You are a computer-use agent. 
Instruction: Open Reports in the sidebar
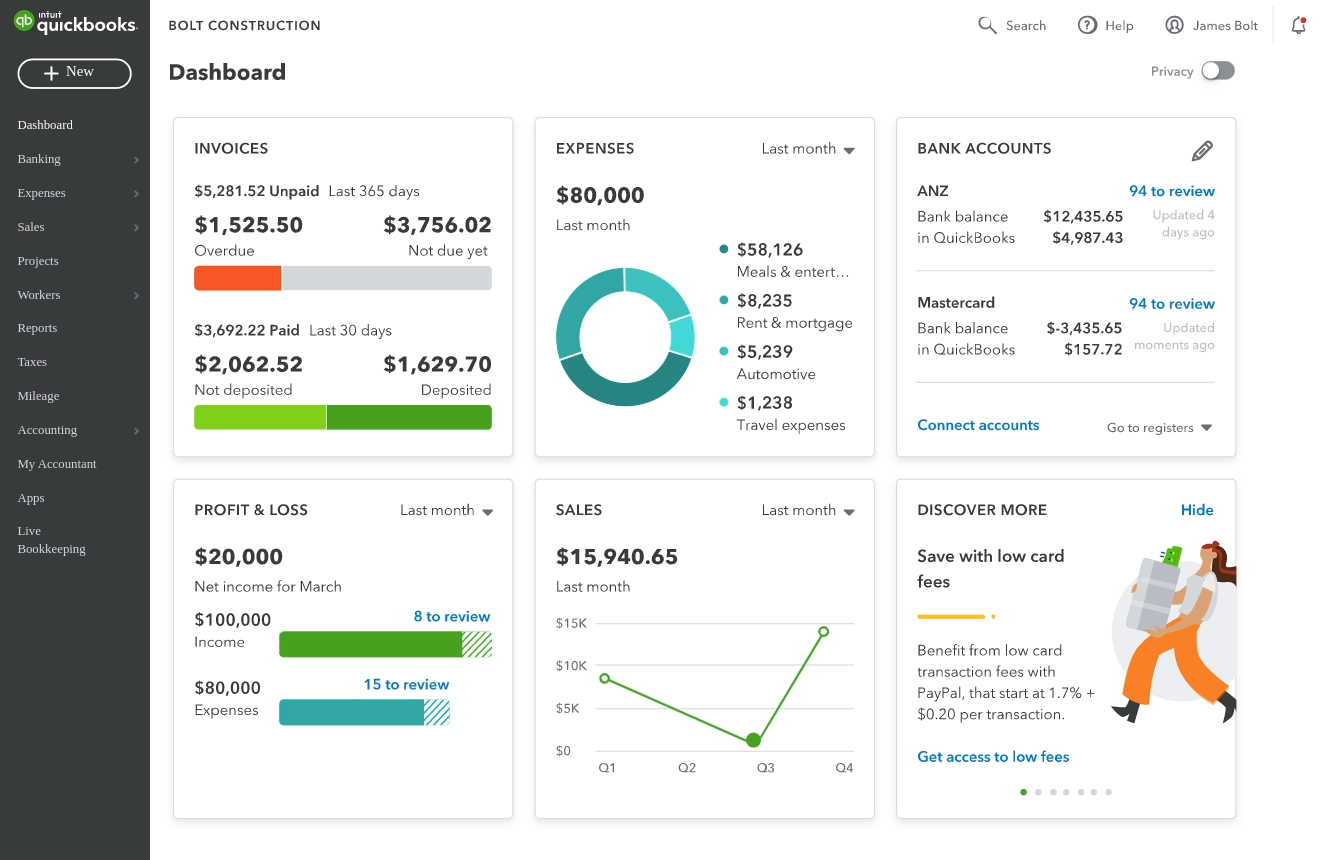point(37,328)
